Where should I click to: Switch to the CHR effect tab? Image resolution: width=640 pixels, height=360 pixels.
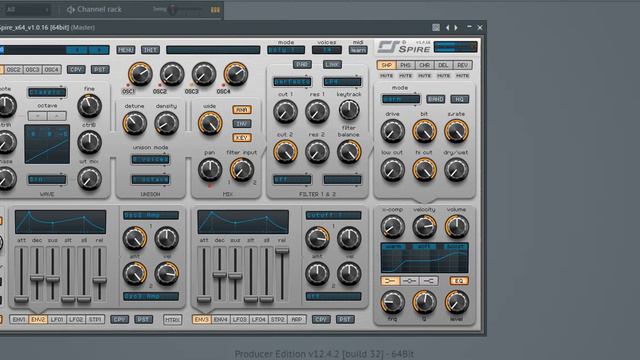(424, 65)
